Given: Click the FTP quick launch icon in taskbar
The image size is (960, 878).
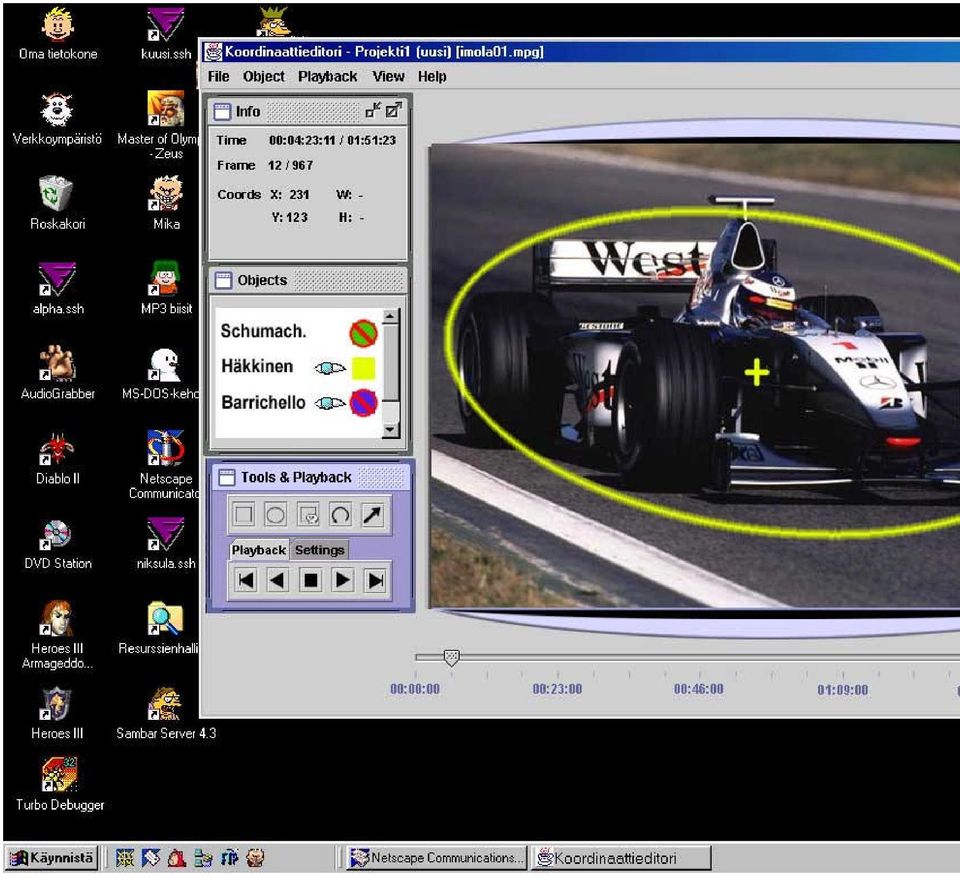Looking at the screenshot, I should pyautogui.click(x=230, y=858).
